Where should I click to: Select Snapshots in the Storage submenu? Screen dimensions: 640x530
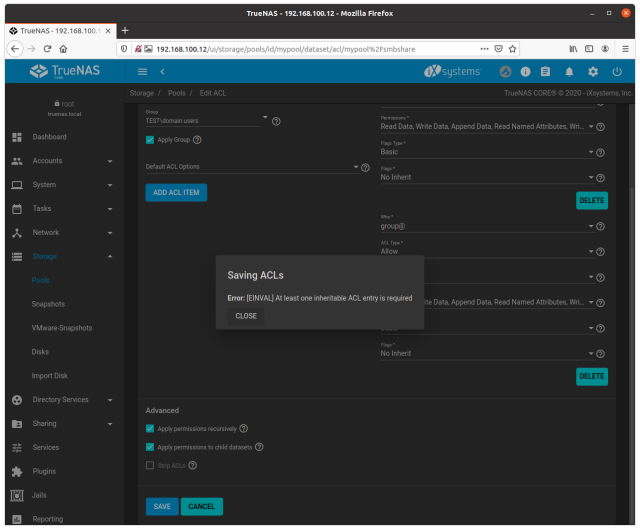[x=48, y=304]
